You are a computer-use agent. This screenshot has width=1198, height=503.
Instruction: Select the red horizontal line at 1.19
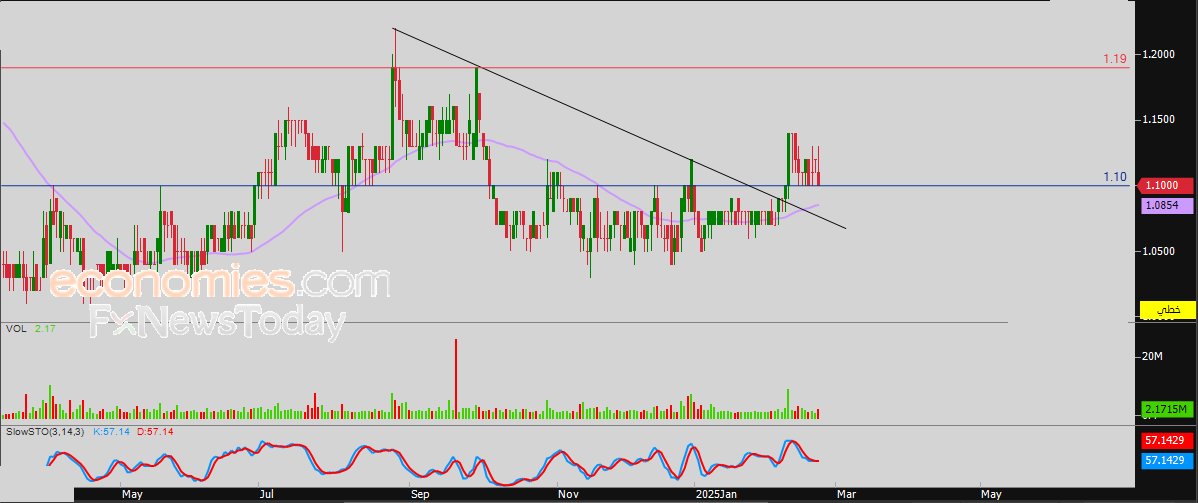point(565,68)
